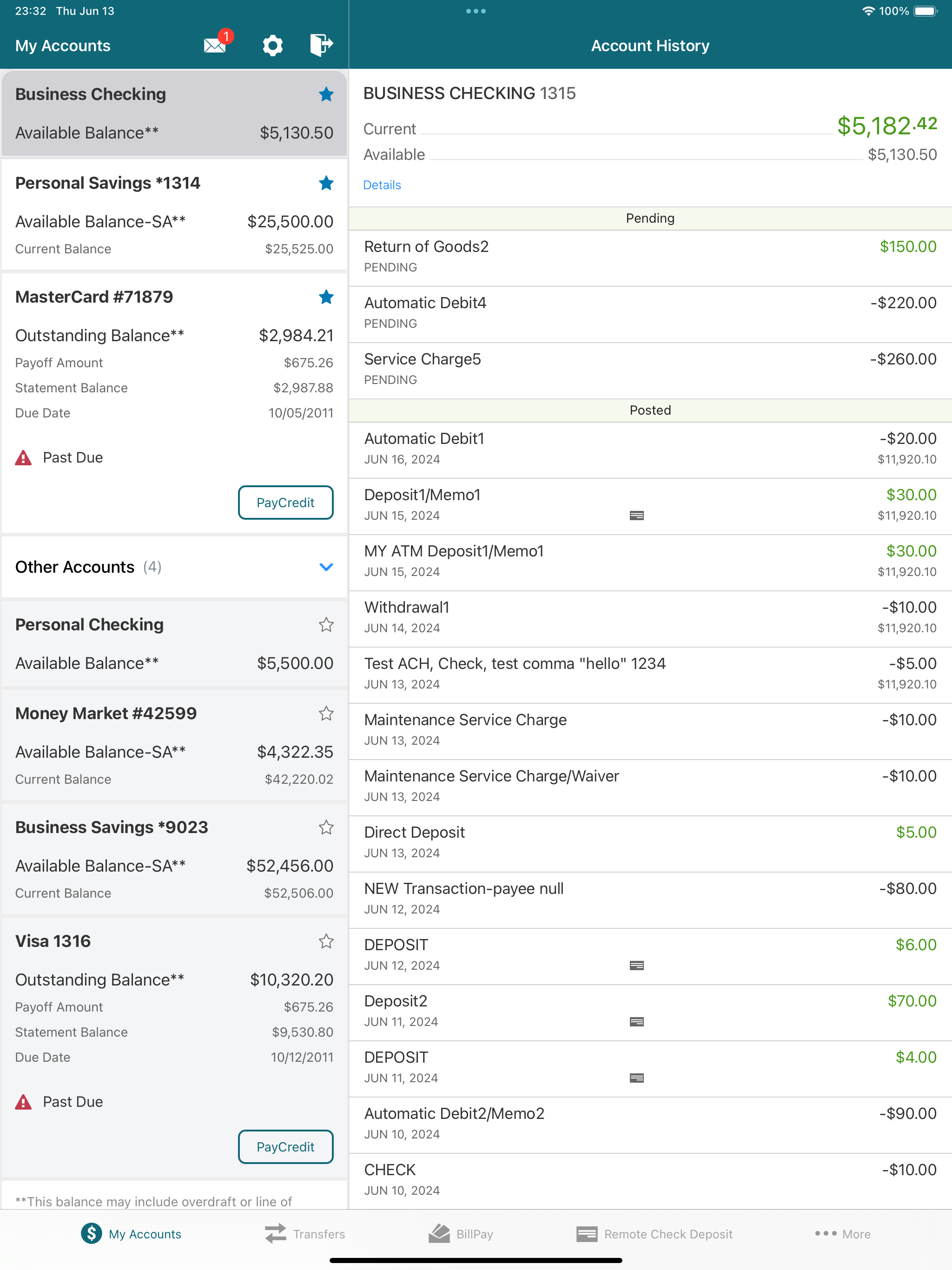
Task: View check image for DEPOSIT $6.00
Action: point(636,966)
